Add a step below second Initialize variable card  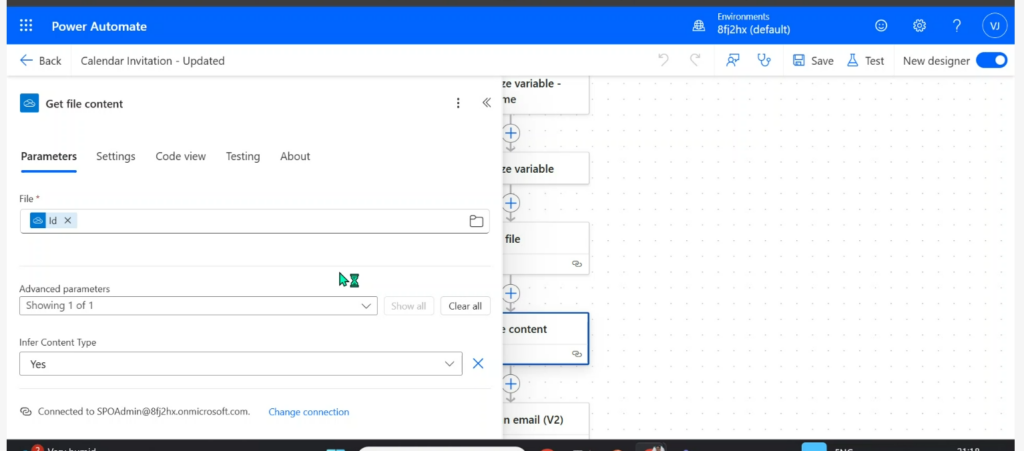(511, 203)
